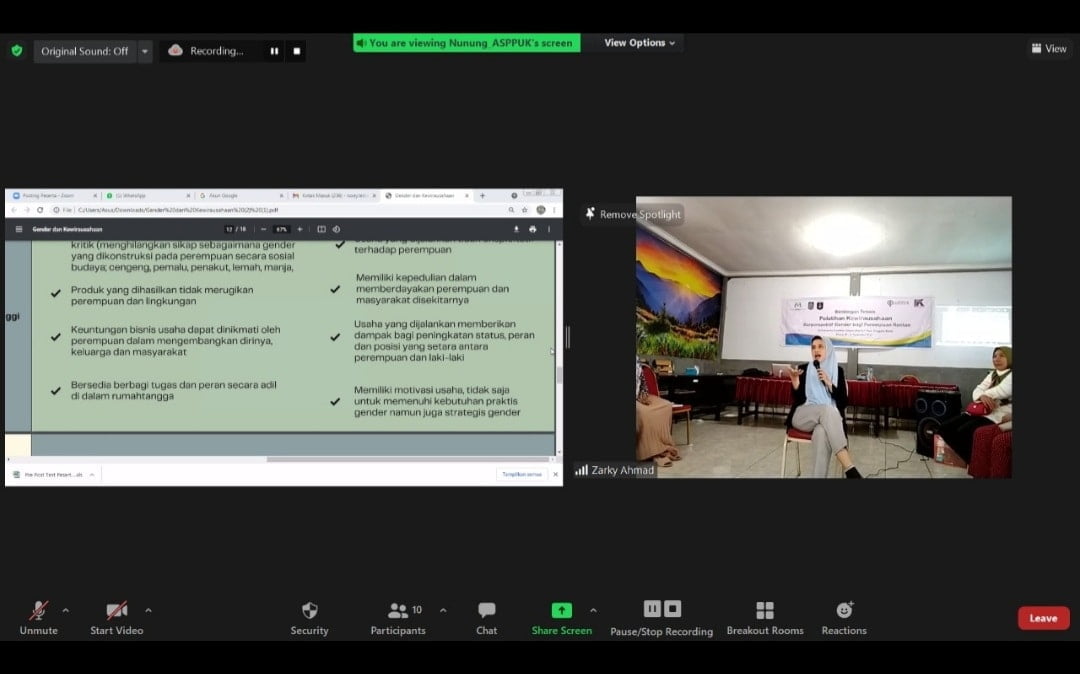Viewport: 1080px width, 674px height.
Task: Open Breakout Rooms
Action: pos(765,618)
